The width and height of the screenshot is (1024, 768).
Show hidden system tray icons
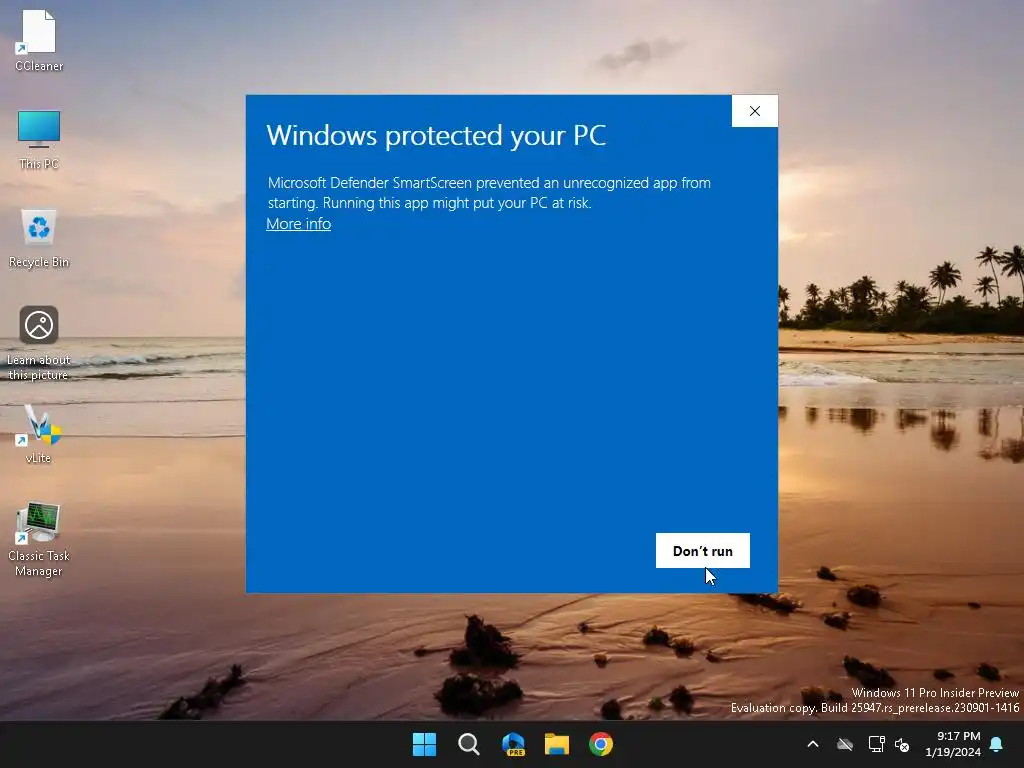pos(813,744)
